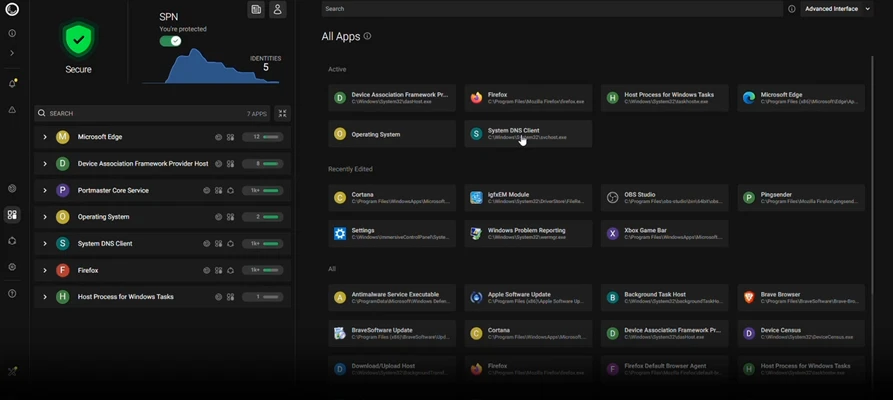Screen dimensions: 893x400
Task: Click the collapse-all icon beside the apps search
Action: pos(282,113)
